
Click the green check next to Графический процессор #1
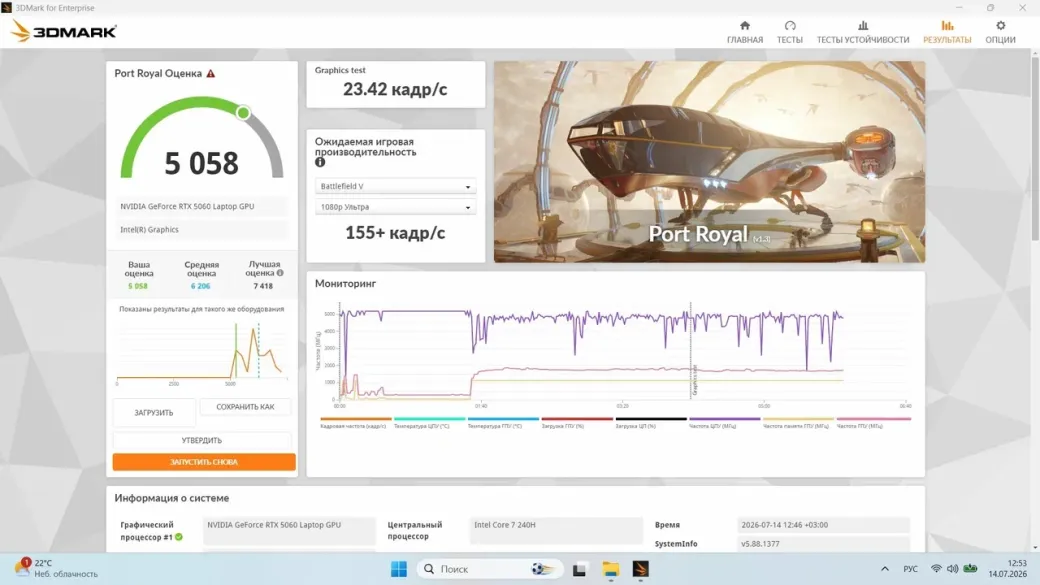[178, 537]
